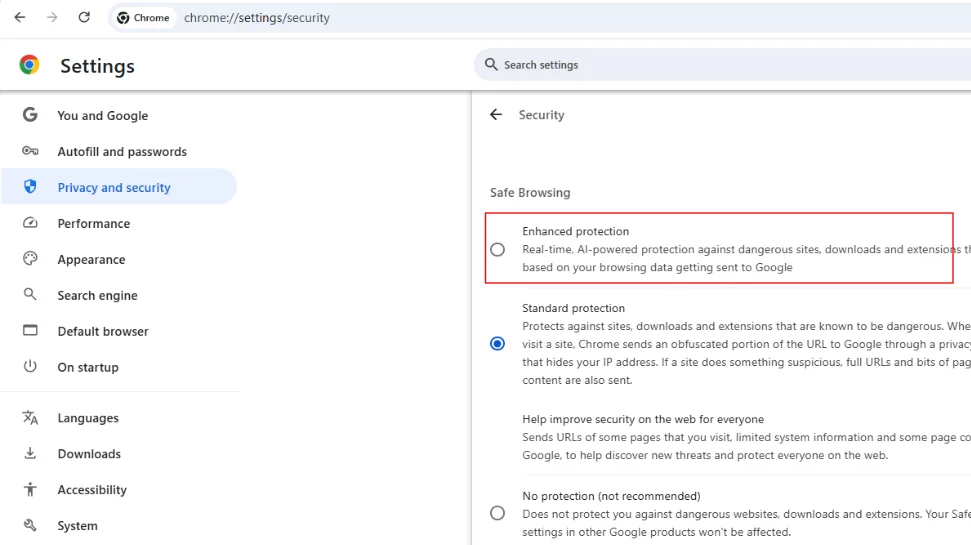
Task: Select the Standard protection radio button
Action: 497,344
